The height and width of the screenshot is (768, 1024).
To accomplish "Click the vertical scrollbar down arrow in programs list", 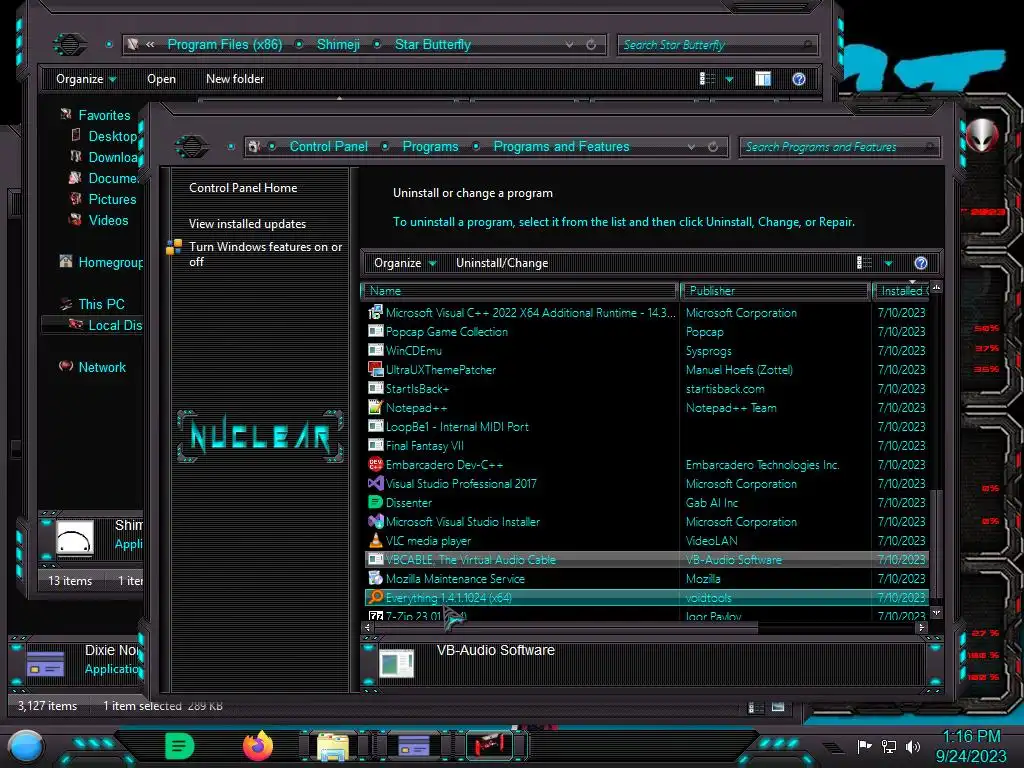I will pyautogui.click(x=936, y=613).
